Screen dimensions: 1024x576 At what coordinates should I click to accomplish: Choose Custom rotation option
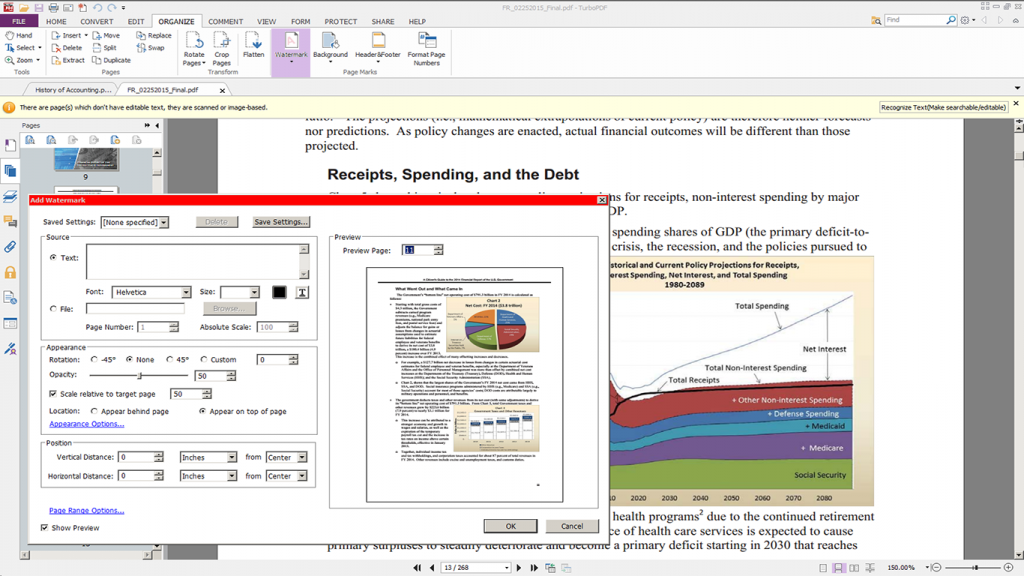click(204, 360)
